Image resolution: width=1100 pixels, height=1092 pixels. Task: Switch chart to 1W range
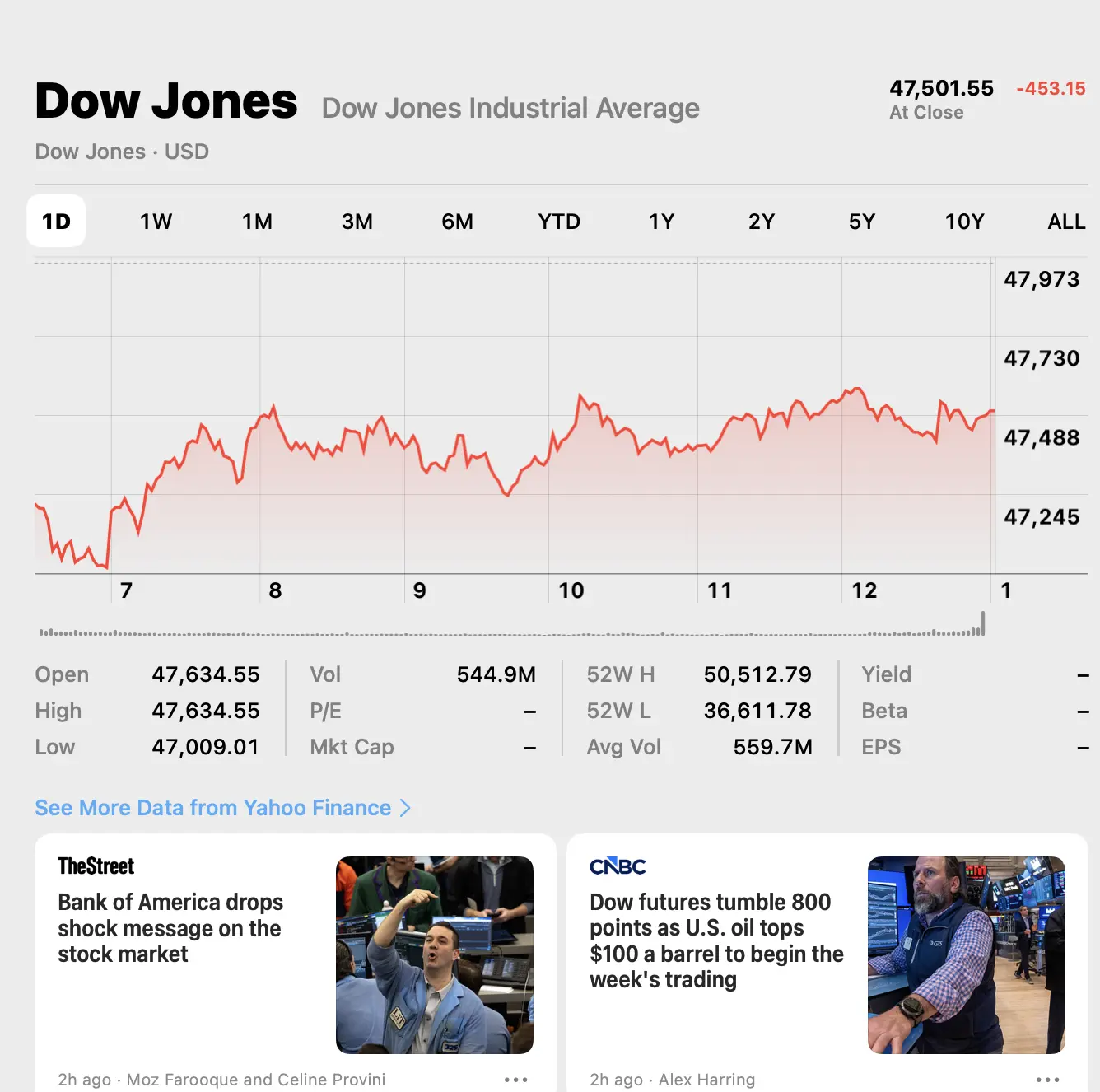(x=156, y=221)
